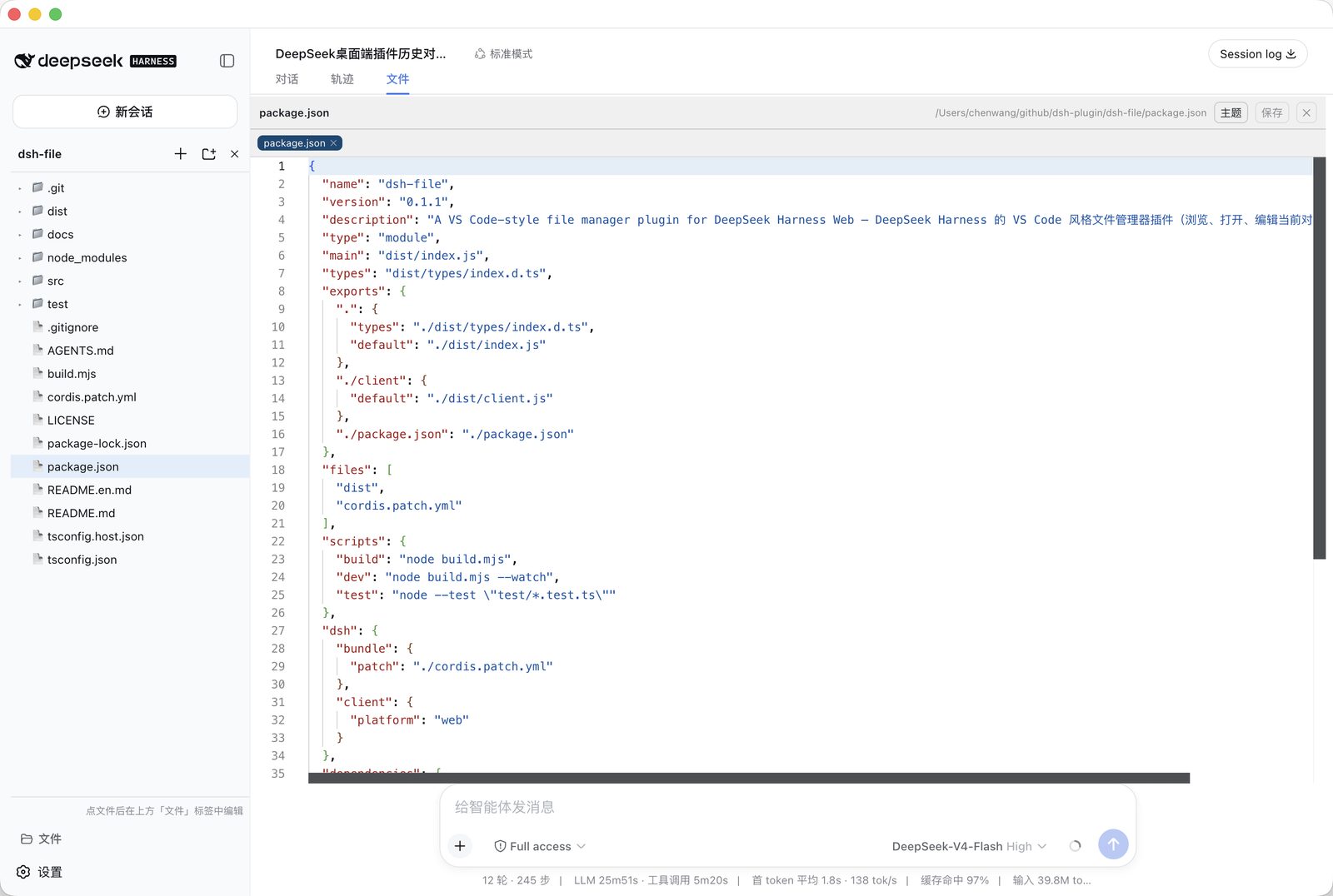Click the file path /Users/chenwang/... text

1071,113
